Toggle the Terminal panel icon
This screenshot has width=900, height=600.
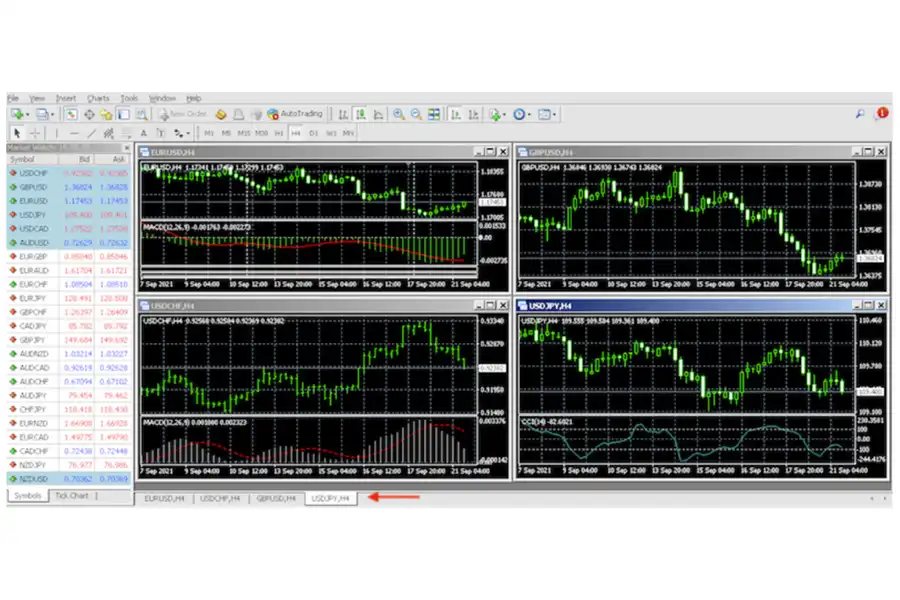tap(123, 114)
